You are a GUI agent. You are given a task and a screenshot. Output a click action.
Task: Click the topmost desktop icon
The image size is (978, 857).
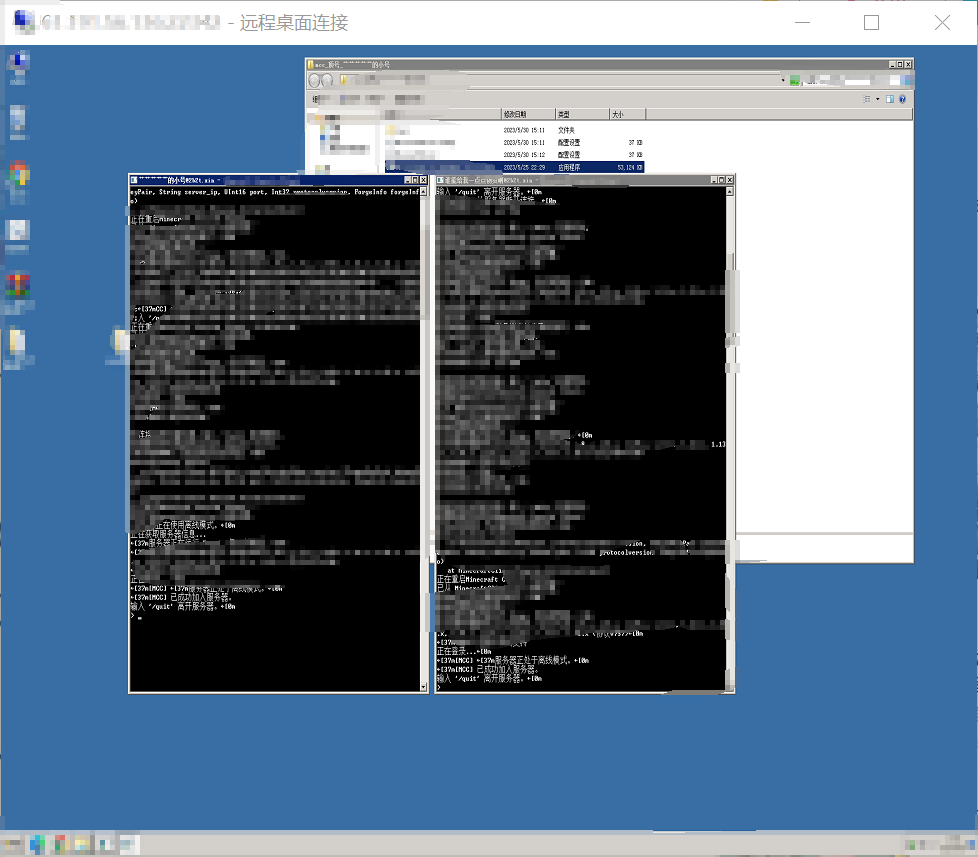(x=18, y=64)
